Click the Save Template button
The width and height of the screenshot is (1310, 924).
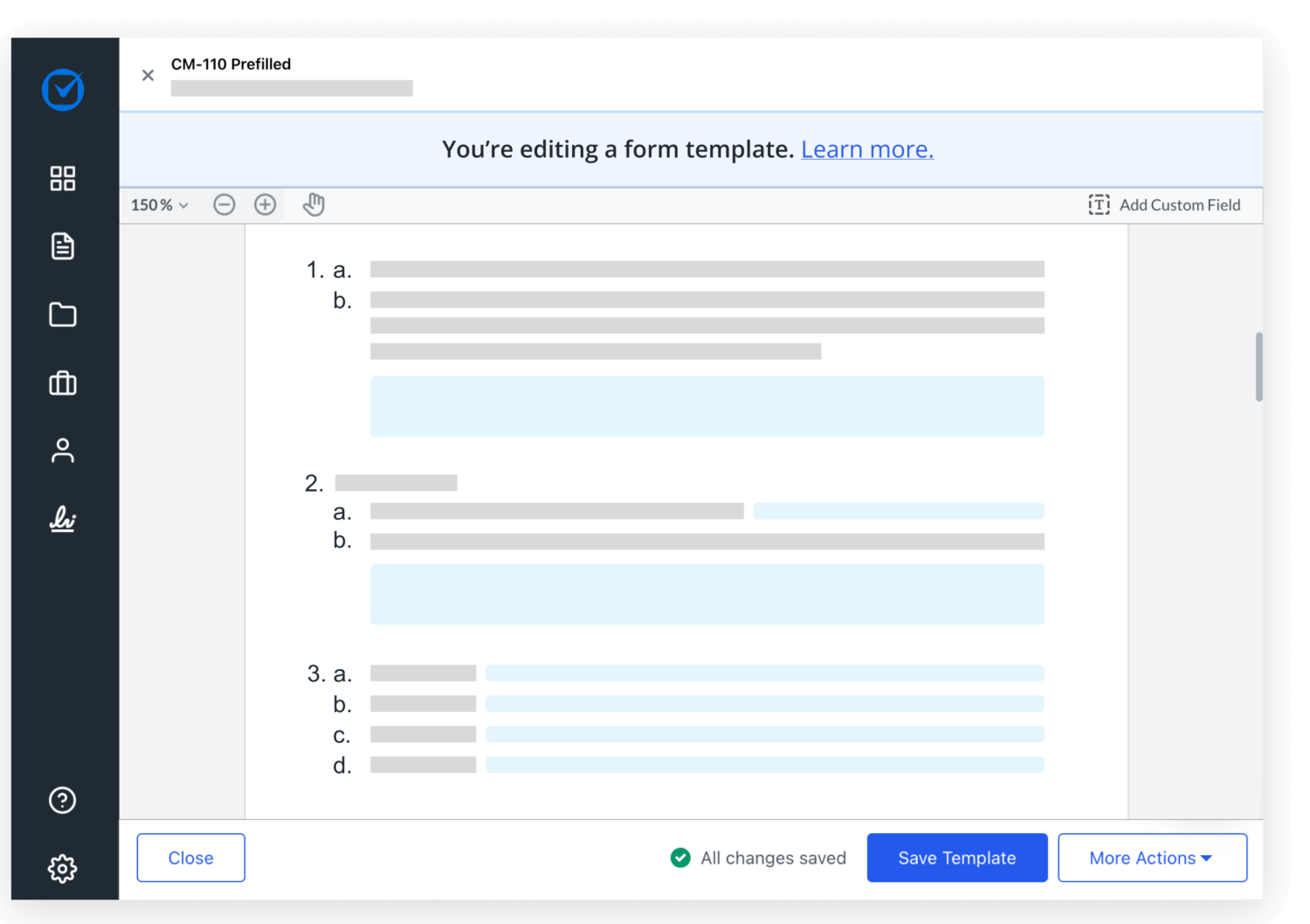click(956, 858)
